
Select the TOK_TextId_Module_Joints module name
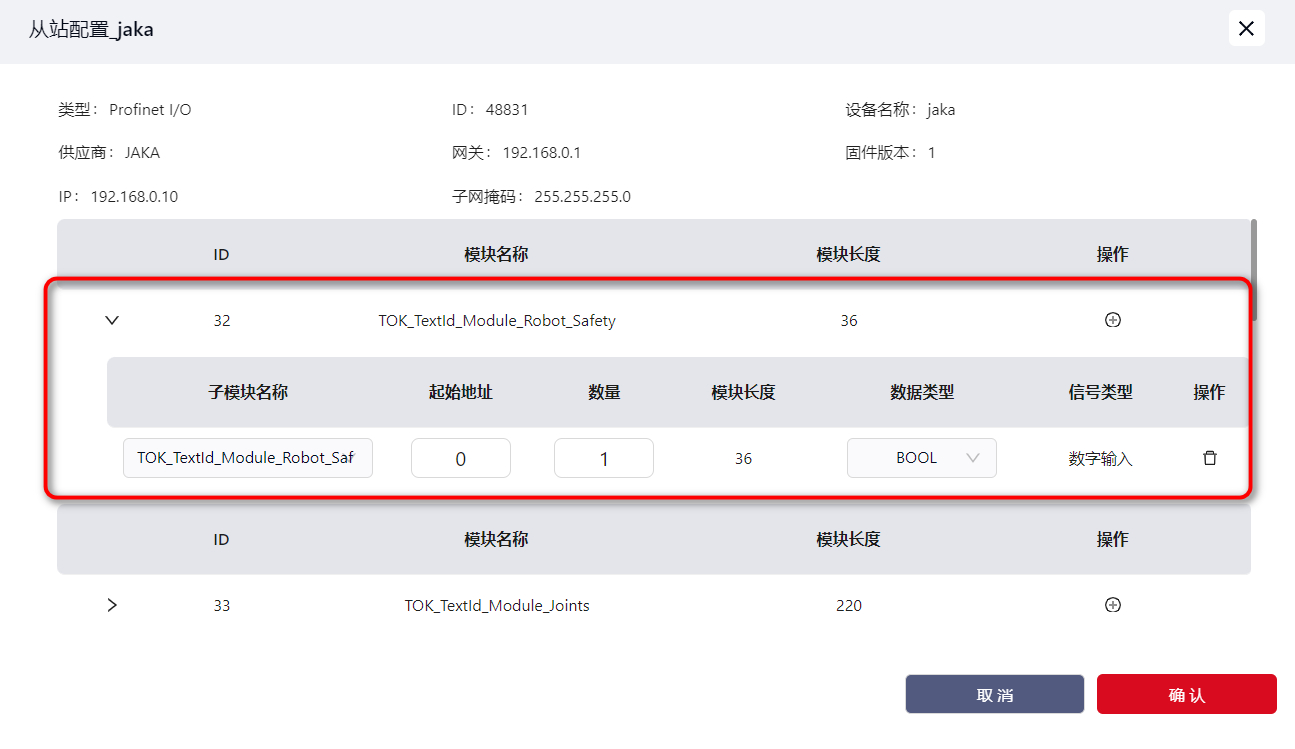[x=497, y=605]
